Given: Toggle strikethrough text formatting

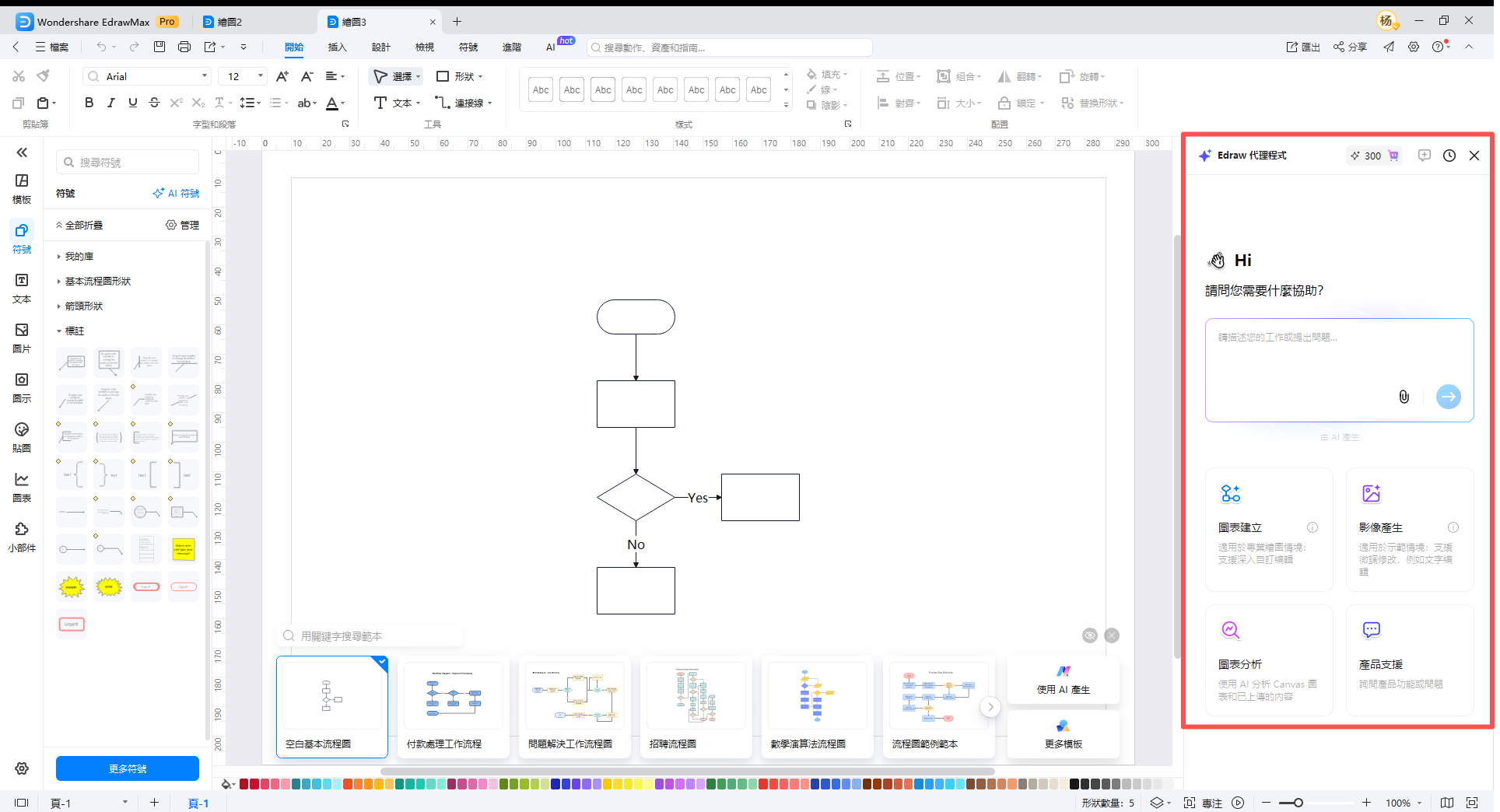Looking at the screenshot, I should (154, 103).
